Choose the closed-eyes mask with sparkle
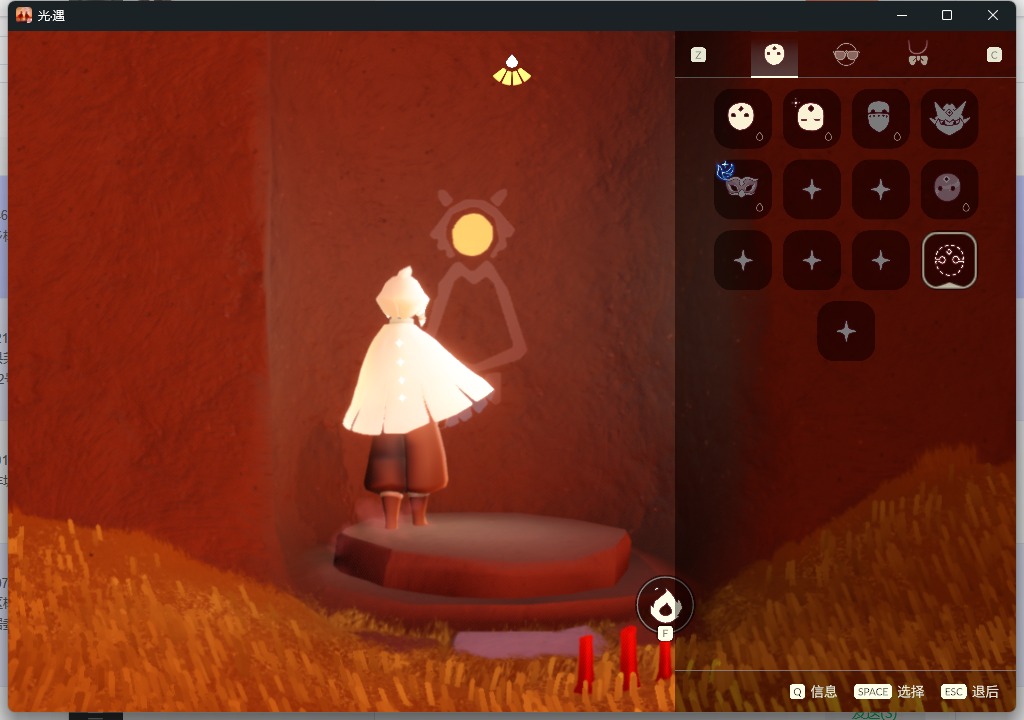Screen dimensions: 1024x720 (812, 118)
